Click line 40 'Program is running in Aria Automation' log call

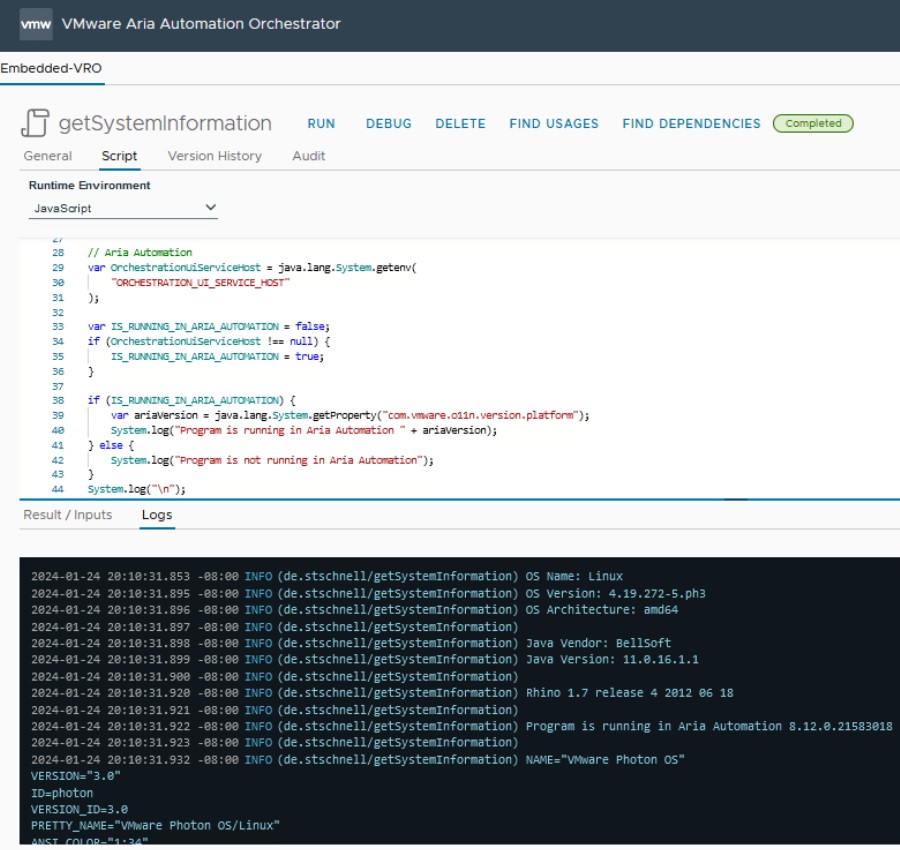click(x=304, y=430)
